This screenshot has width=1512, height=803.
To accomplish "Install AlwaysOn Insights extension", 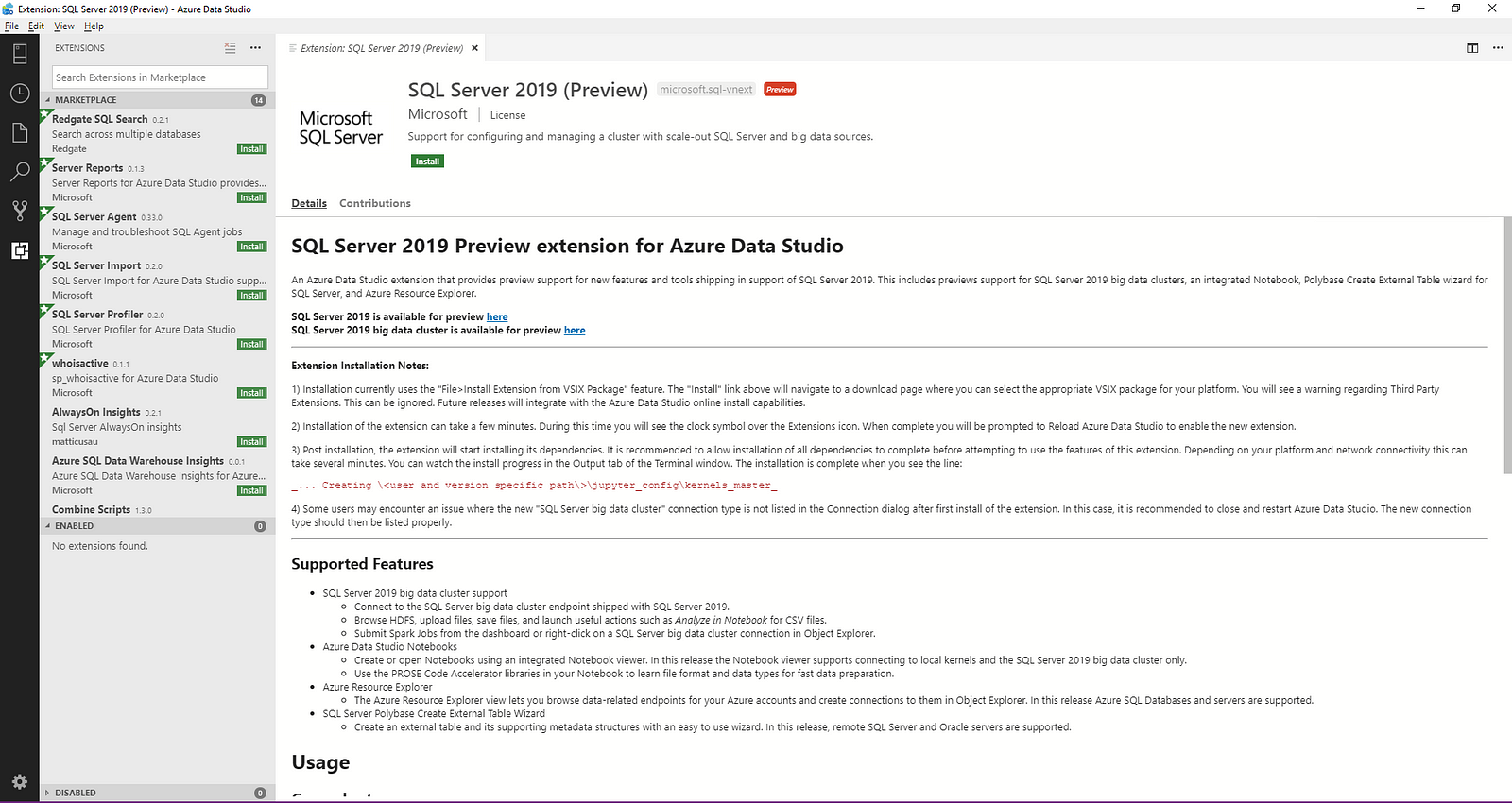I will (251, 442).
